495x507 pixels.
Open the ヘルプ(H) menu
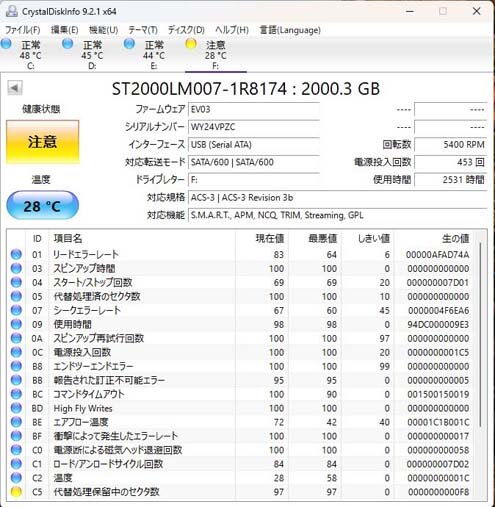[232, 30]
